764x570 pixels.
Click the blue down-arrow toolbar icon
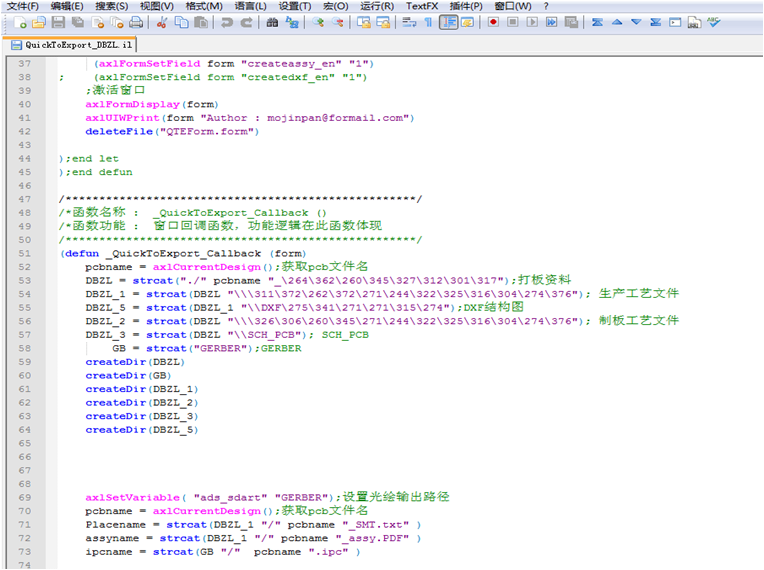[x=636, y=22]
